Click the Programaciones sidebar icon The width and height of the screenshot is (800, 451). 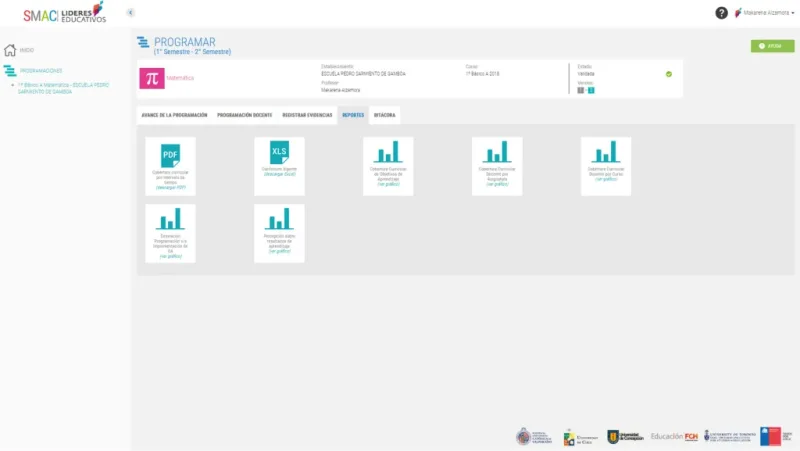coord(10,70)
